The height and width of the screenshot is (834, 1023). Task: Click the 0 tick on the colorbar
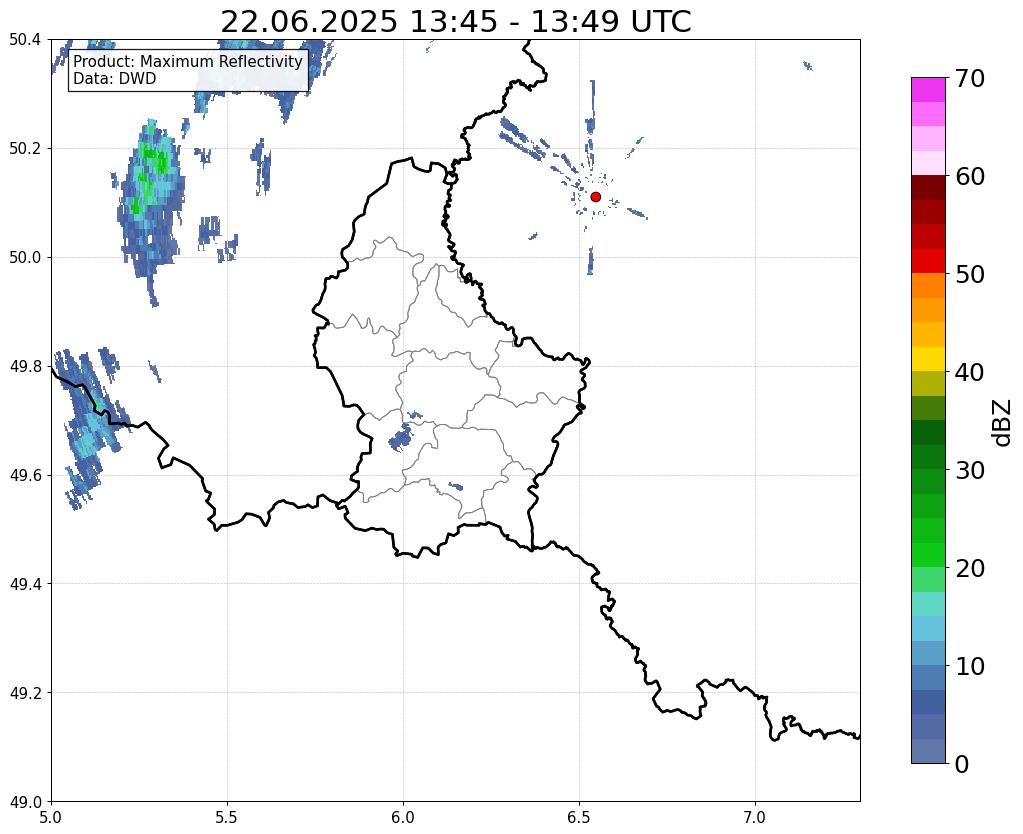point(962,764)
